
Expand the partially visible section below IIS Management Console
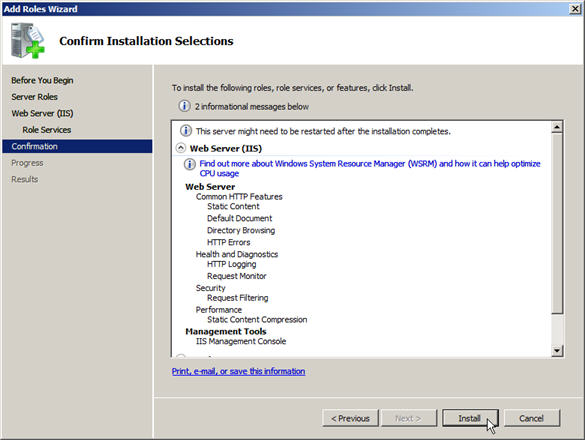pos(181,356)
